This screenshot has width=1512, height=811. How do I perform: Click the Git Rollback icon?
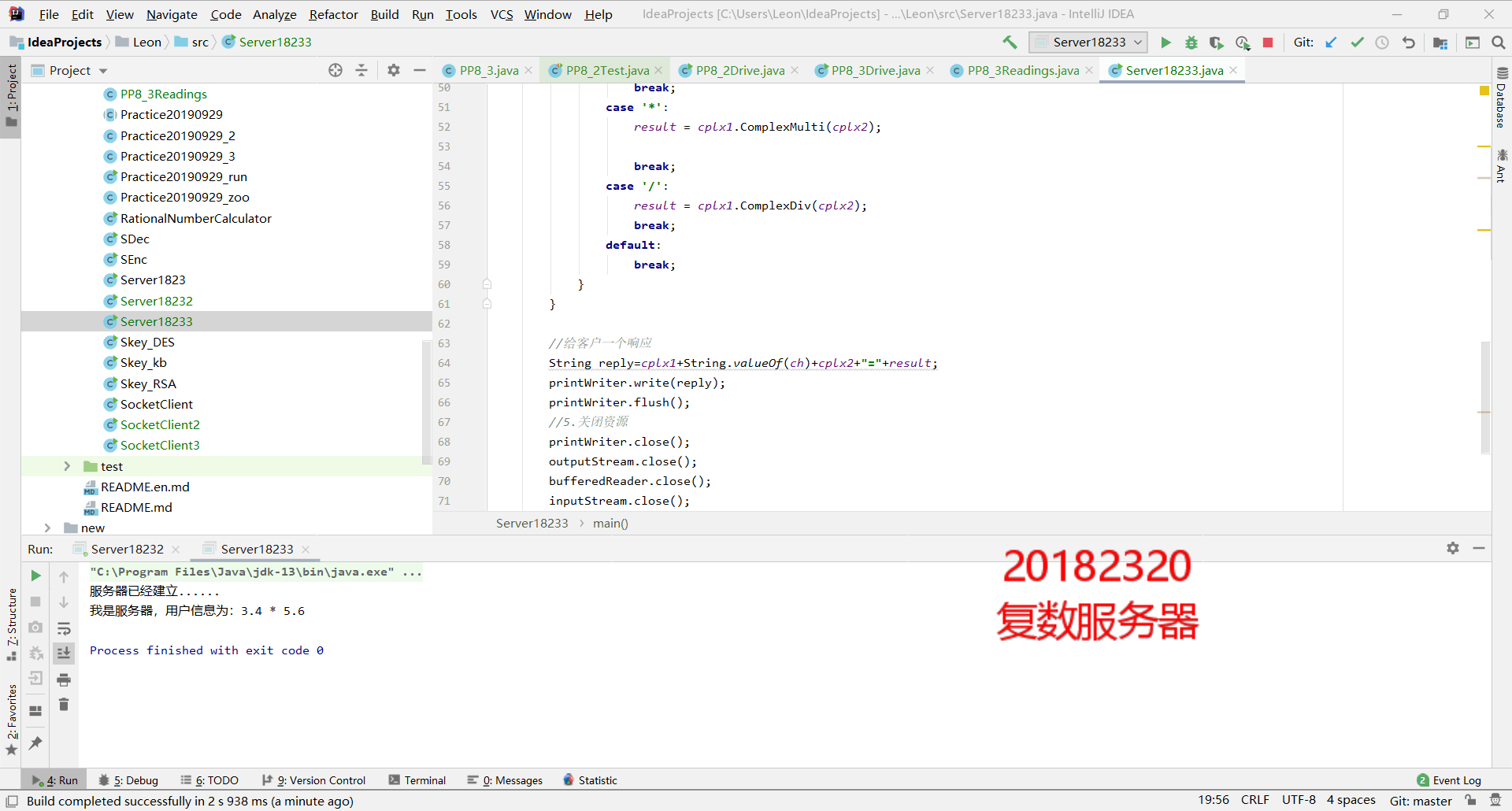click(1408, 43)
